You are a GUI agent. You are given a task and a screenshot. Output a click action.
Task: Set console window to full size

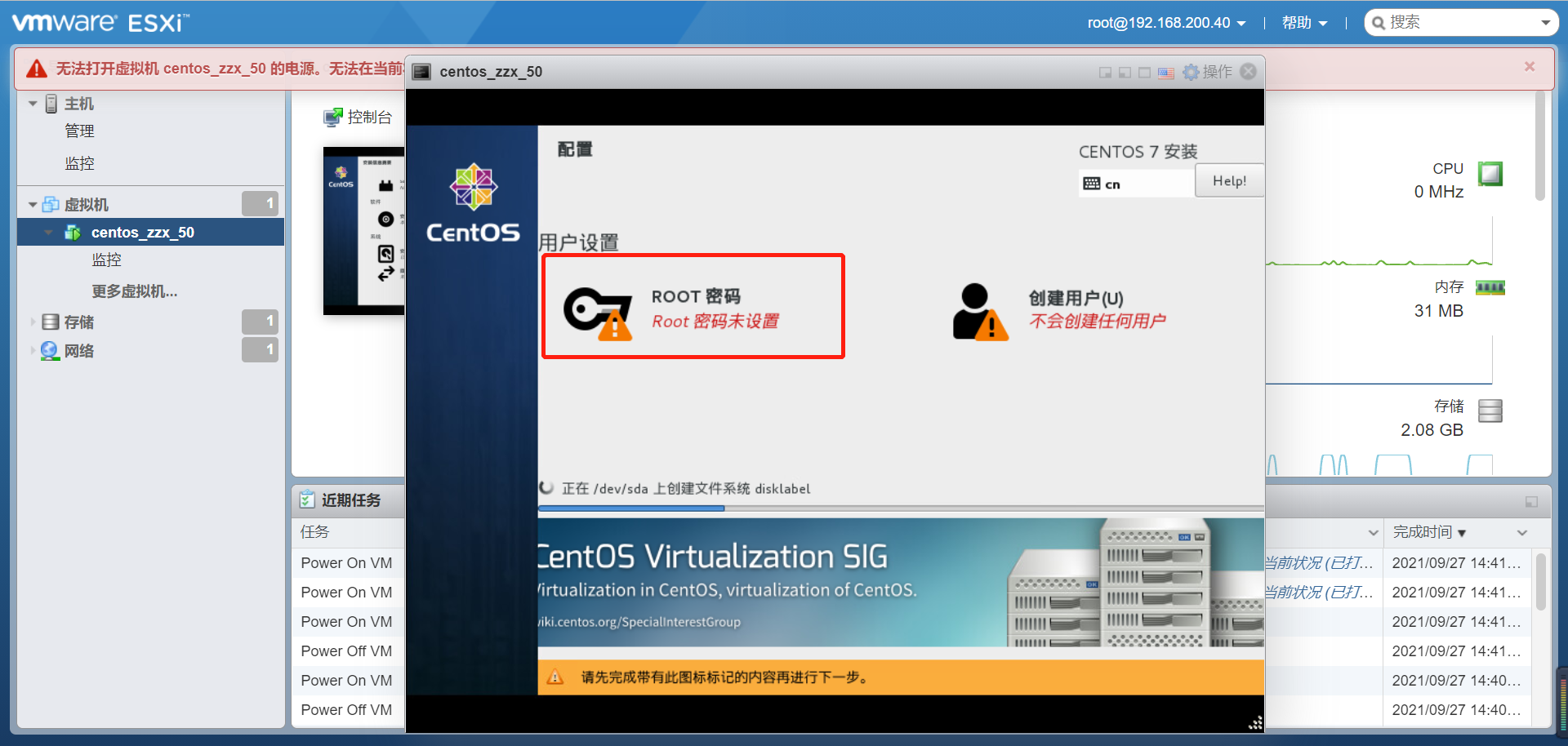pos(1144,73)
